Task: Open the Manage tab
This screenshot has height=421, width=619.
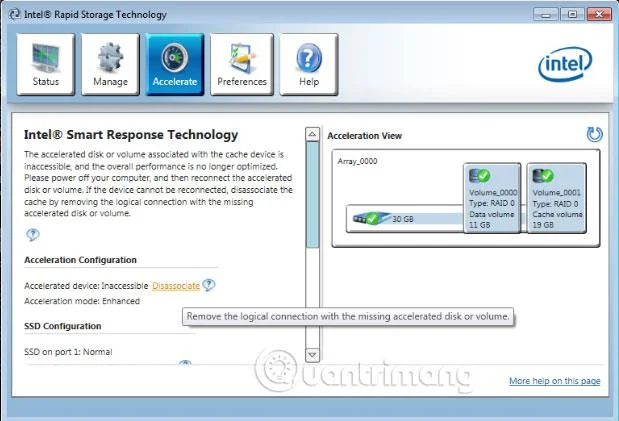Action: point(110,64)
